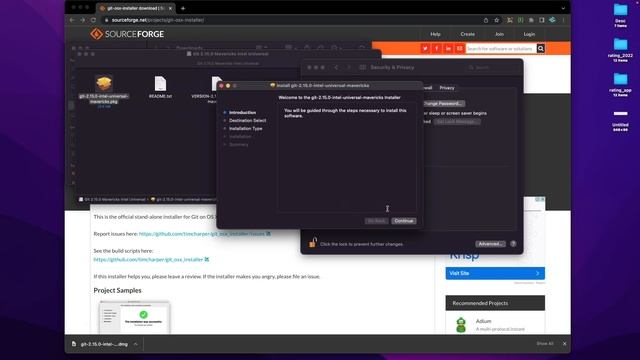Open the topmost Desktop folder
640x360 pixels.
click(x=620, y=16)
